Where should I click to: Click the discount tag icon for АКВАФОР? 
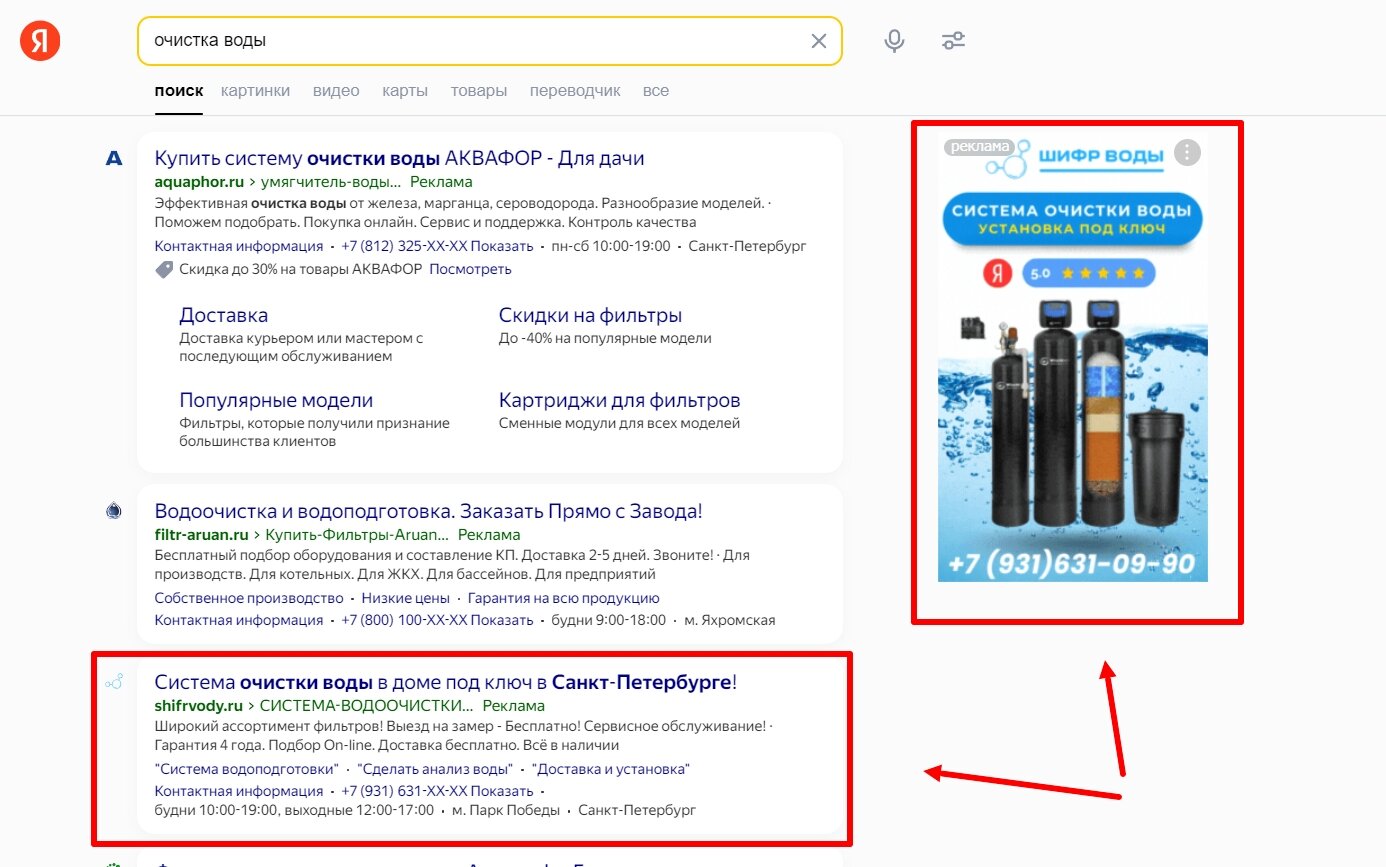[164, 269]
